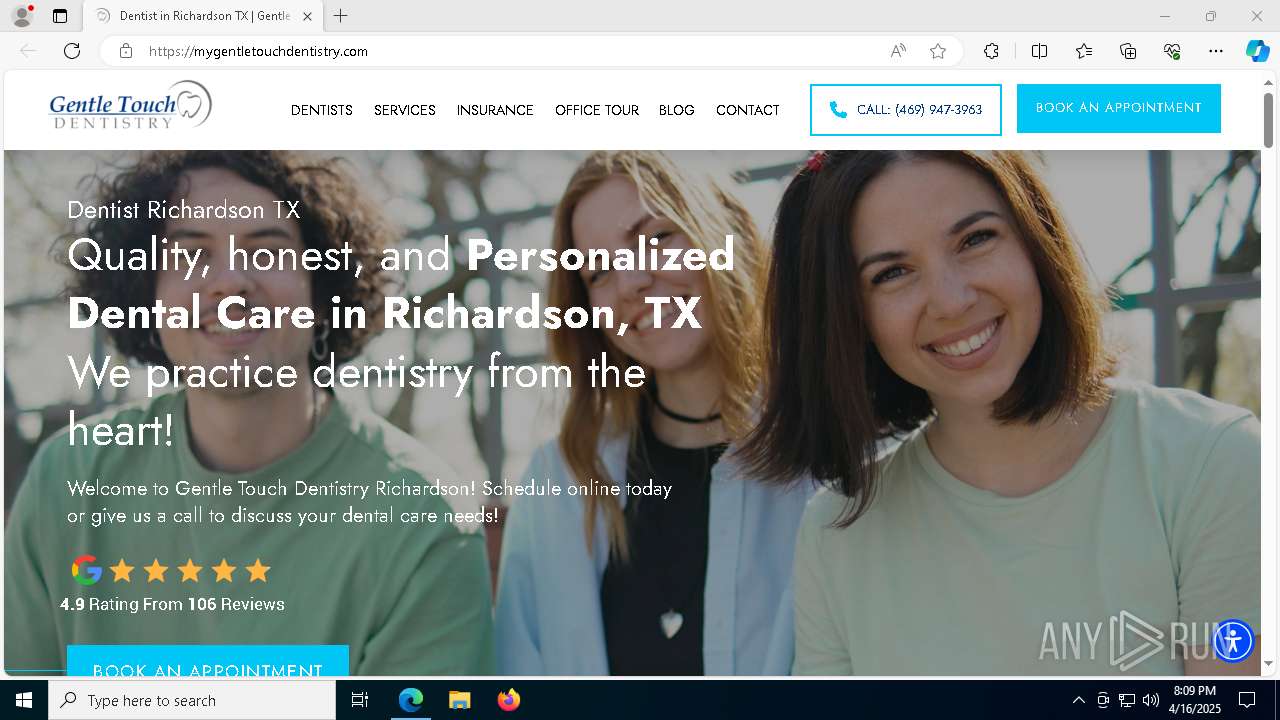Click the page vertical scrollbar thumb
The image size is (1280, 720).
click(x=1268, y=119)
